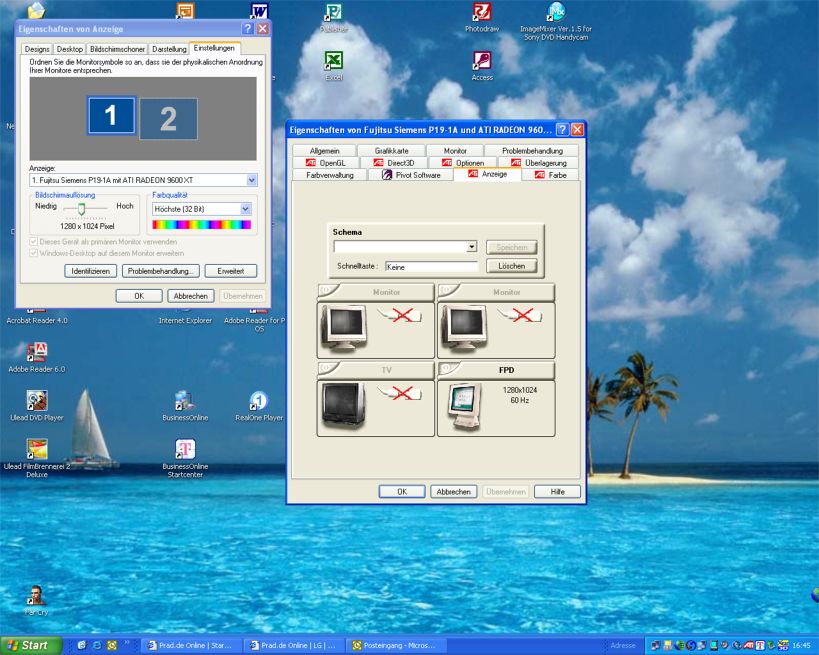Launch the Photodraw desktop icon
Screen dimensions: 819x655
pos(482,13)
